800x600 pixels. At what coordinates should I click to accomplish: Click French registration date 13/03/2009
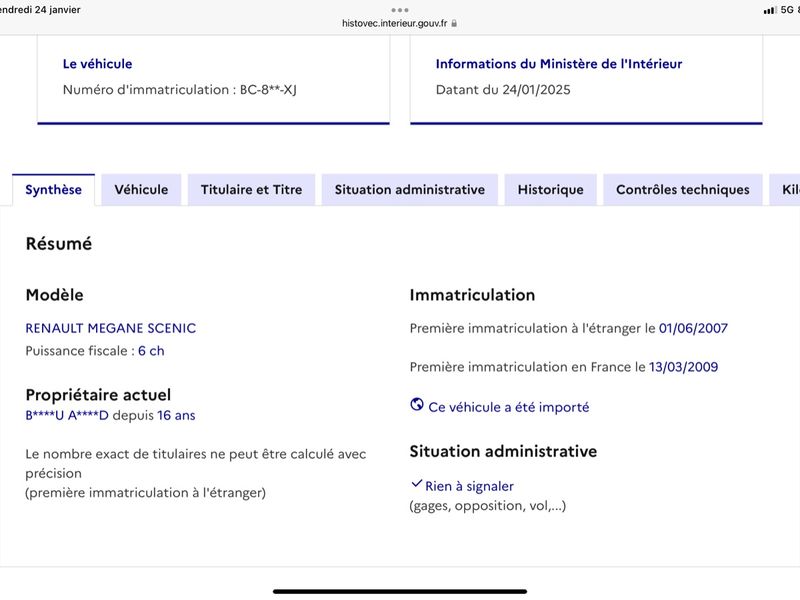coord(683,367)
